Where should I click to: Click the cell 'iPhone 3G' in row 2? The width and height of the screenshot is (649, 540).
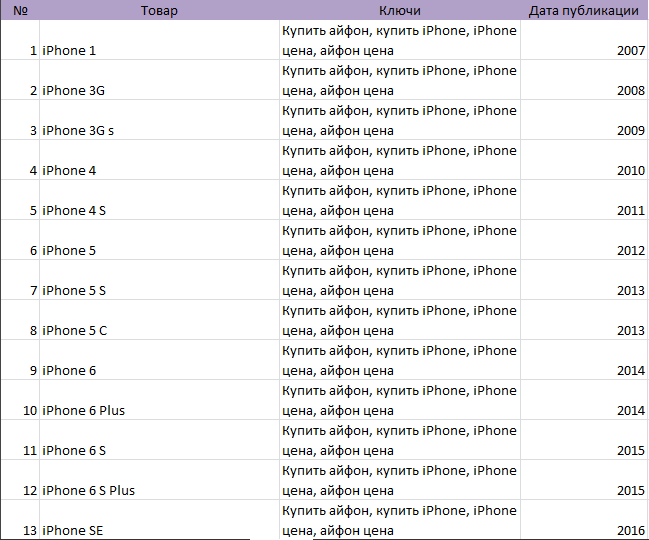point(159,80)
